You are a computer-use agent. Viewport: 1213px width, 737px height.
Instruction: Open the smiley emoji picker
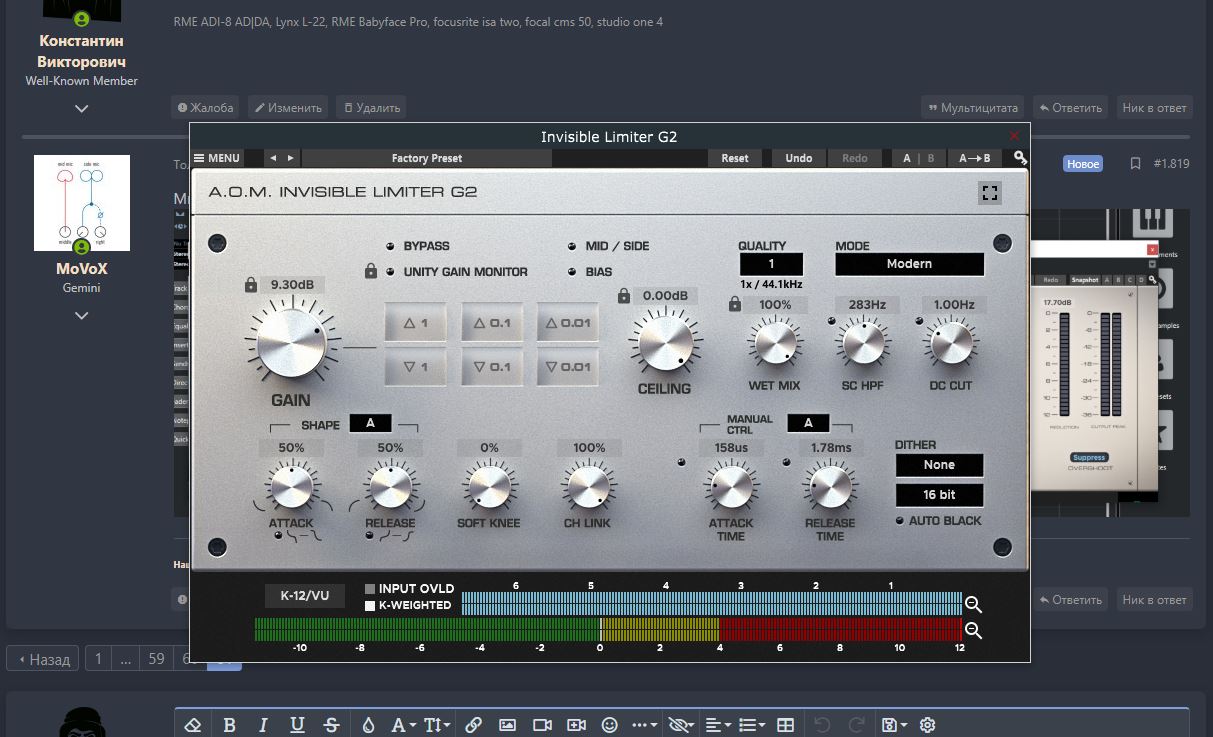coord(610,725)
